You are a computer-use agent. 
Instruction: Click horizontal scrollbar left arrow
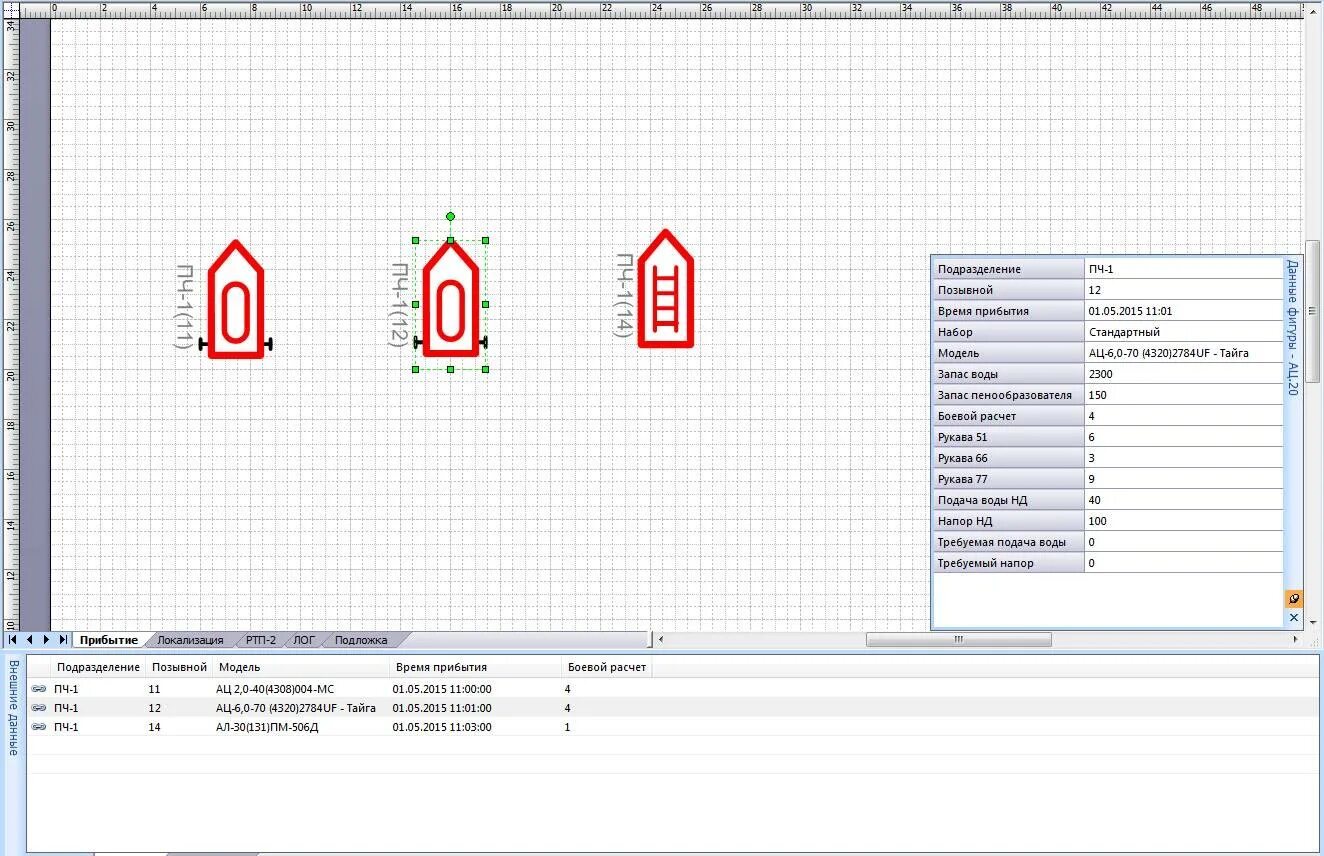tap(660, 639)
